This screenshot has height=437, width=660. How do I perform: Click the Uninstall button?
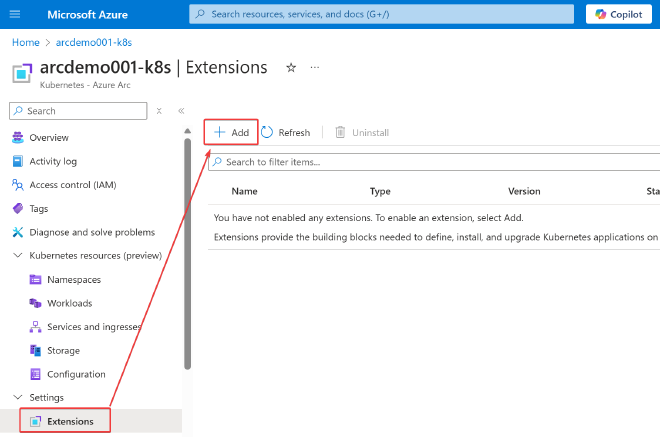pos(362,133)
